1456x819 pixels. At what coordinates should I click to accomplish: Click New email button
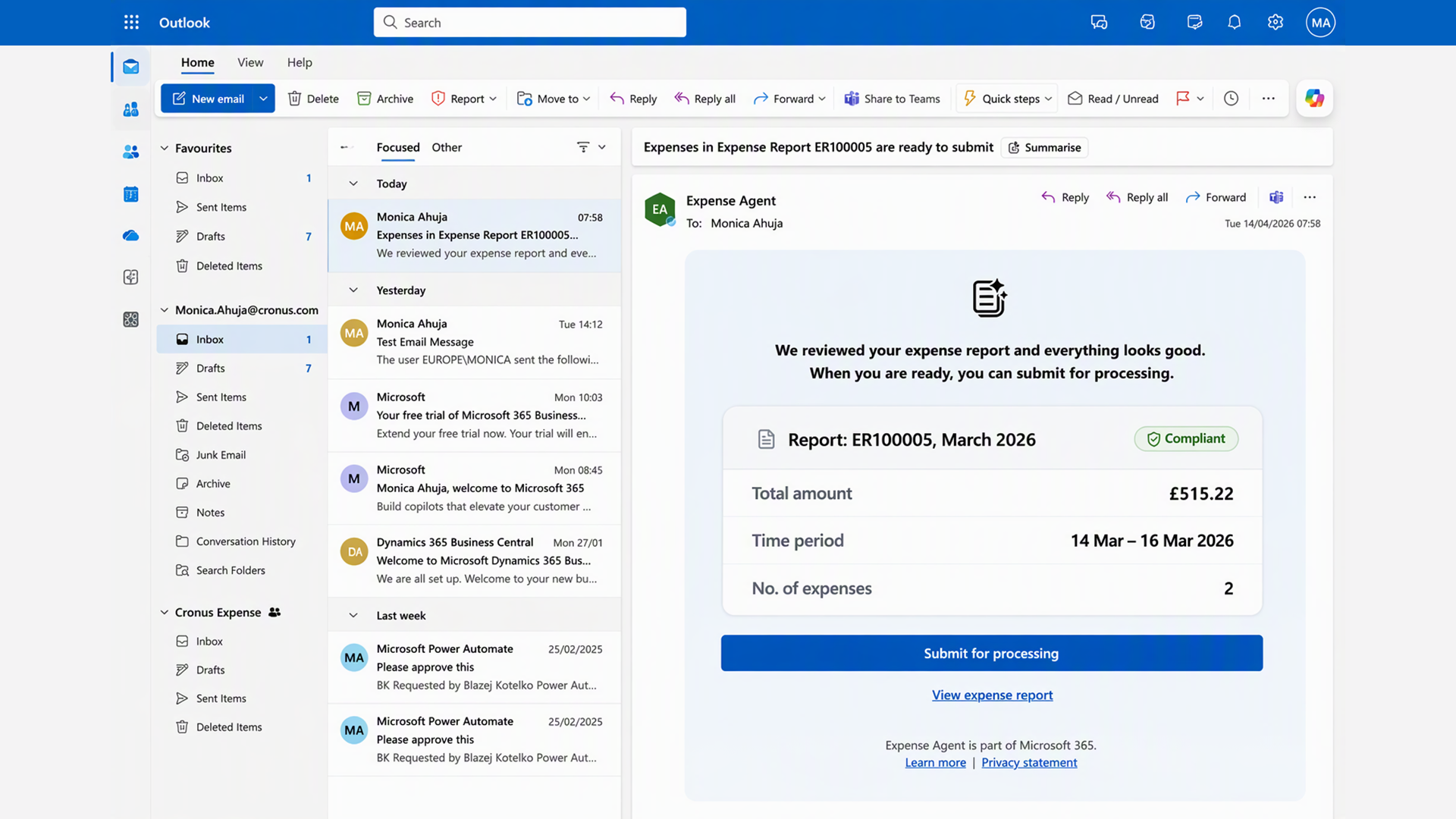click(x=208, y=99)
